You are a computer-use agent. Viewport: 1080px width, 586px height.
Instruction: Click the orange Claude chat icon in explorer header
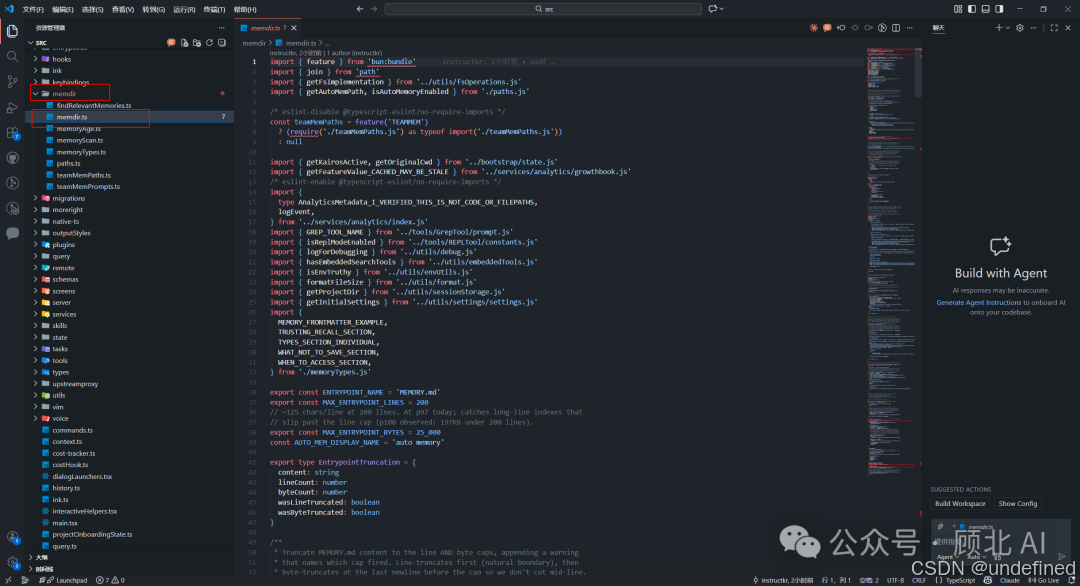pos(172,43)
